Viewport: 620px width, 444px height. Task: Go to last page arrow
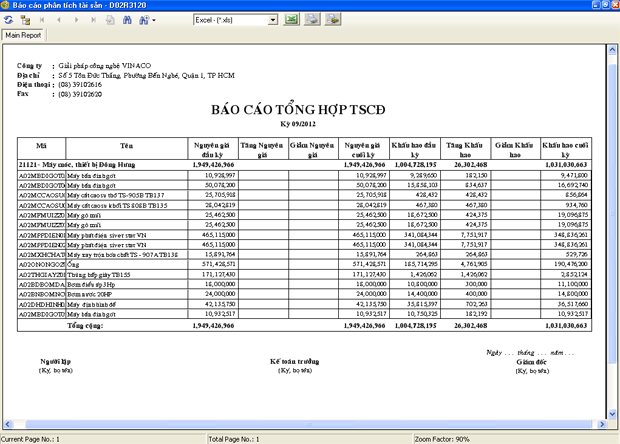pyautogui.click(x=93, y=20)
